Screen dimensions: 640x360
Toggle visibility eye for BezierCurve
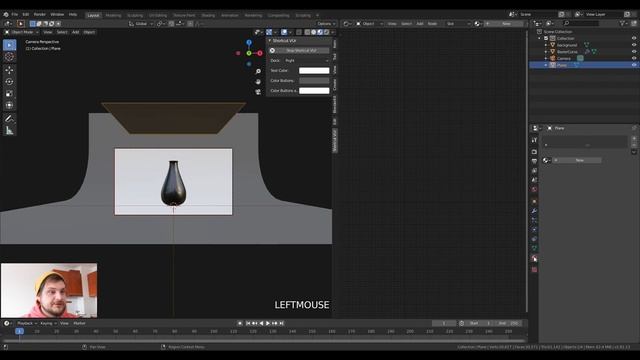(634, 52)
